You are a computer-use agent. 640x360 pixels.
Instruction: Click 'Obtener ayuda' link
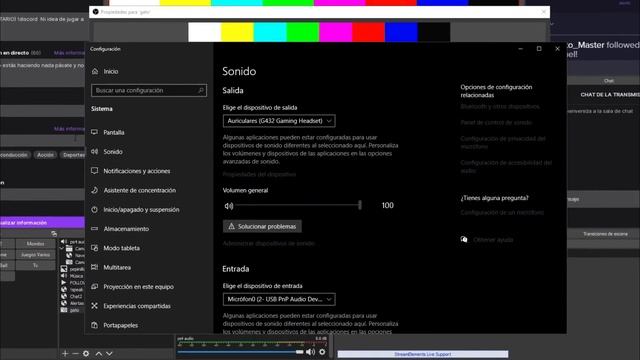493,240
